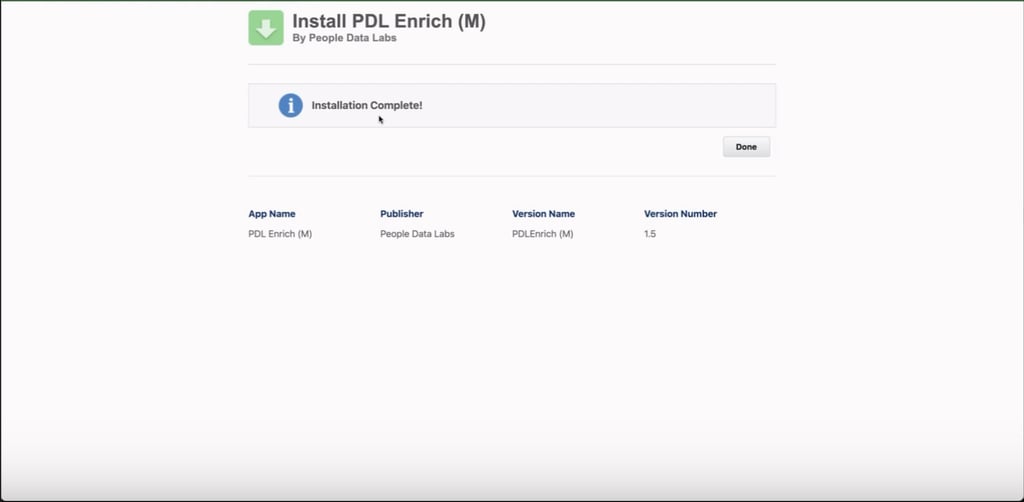Image resolution: width=1024 pixels, height=502 pixels.
Task: Click the 'By People Data Labs' subtitle
Action: [344, 38]
